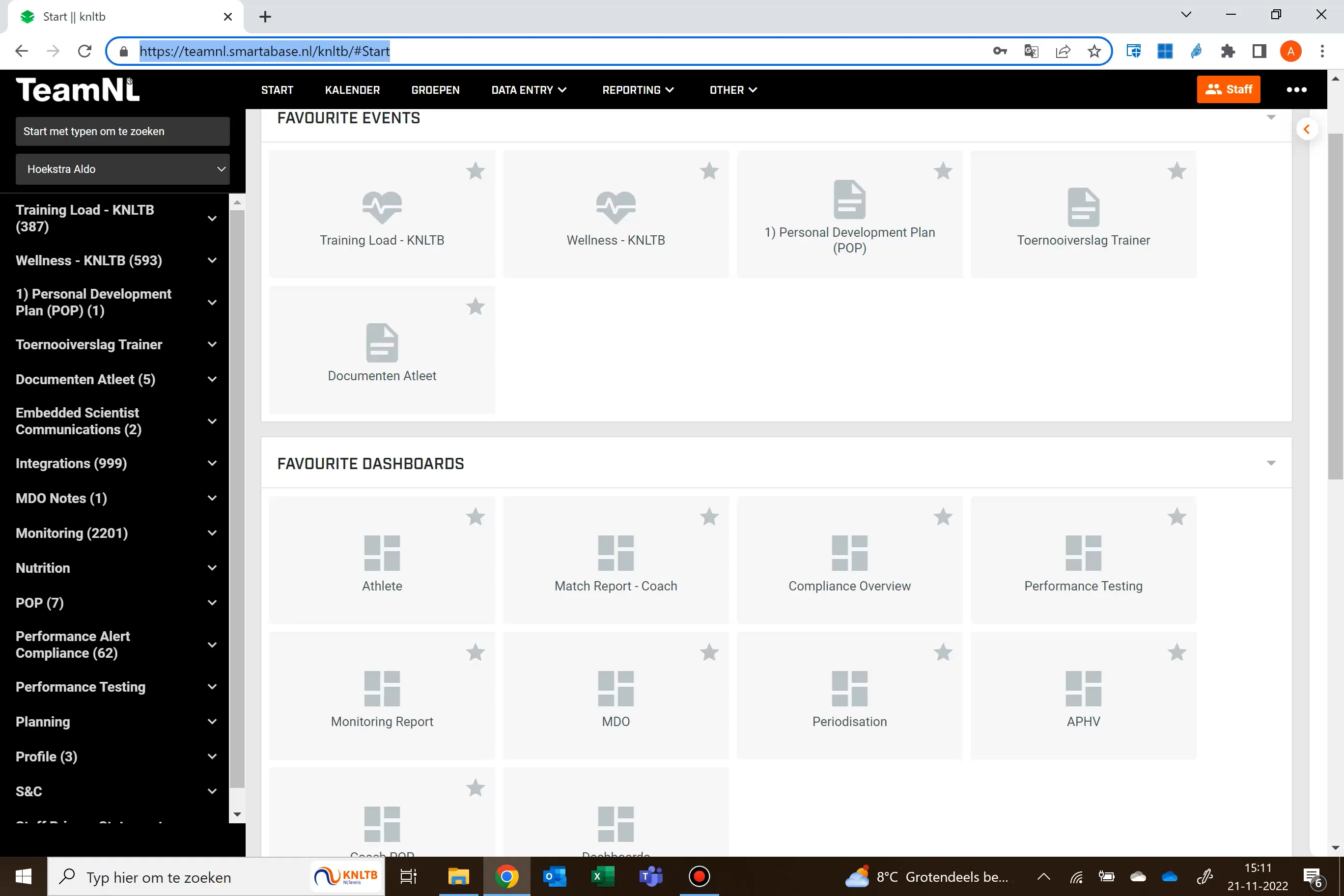The height and width of the screenshot is (896, 1344).
Task: Open the Toernooiverslag Trainer event tile
Action: pos(1083,214)
